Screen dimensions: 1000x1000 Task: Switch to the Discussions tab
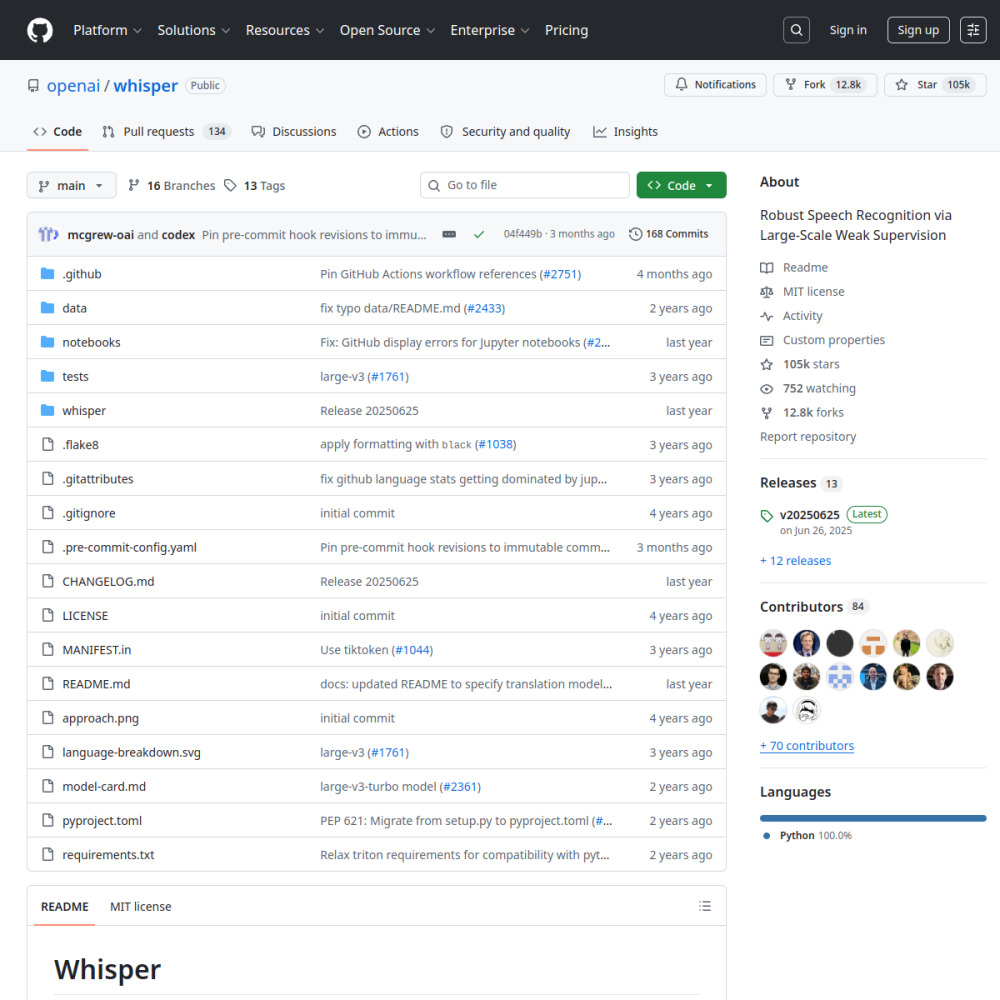click(294, 131)
